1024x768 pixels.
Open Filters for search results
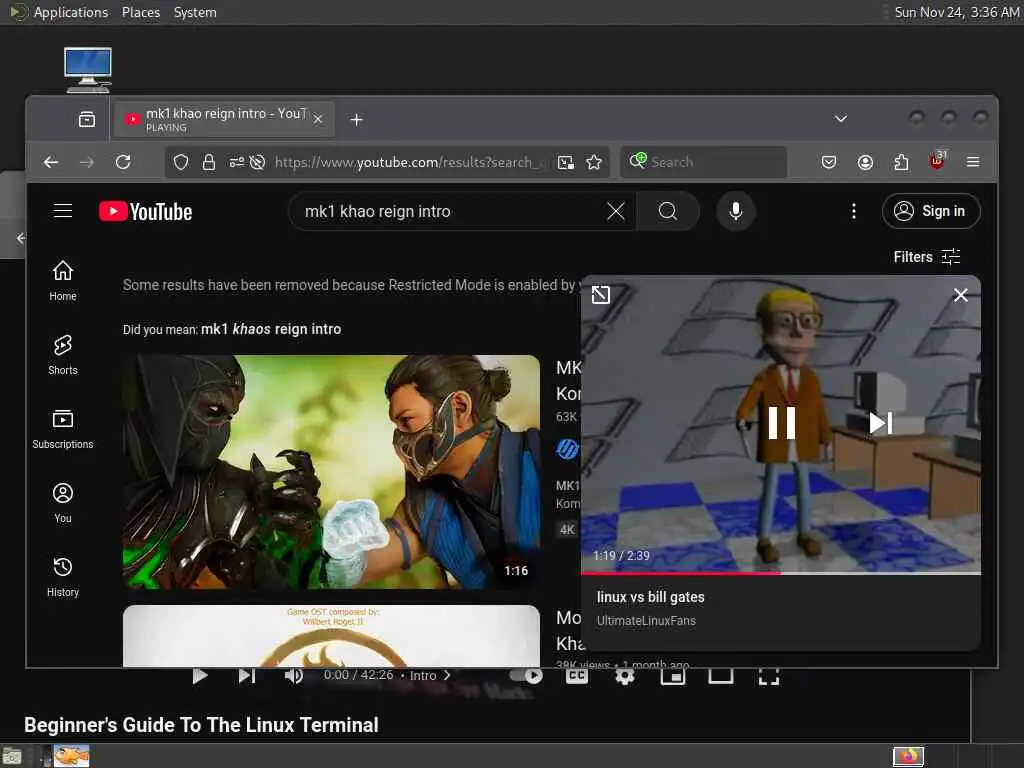pos(927,257)
